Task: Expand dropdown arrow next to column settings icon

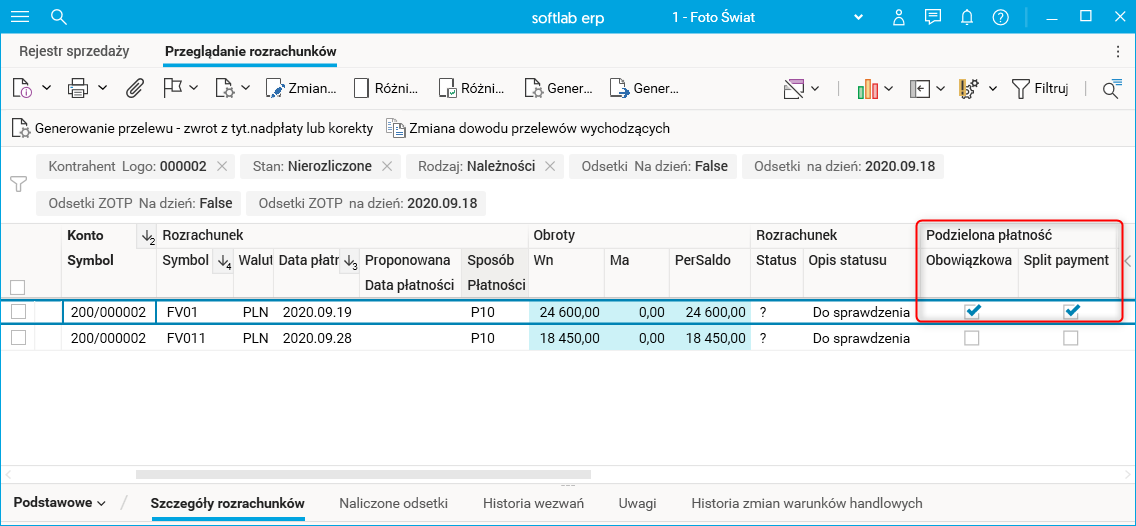Action: coord(993,88)
